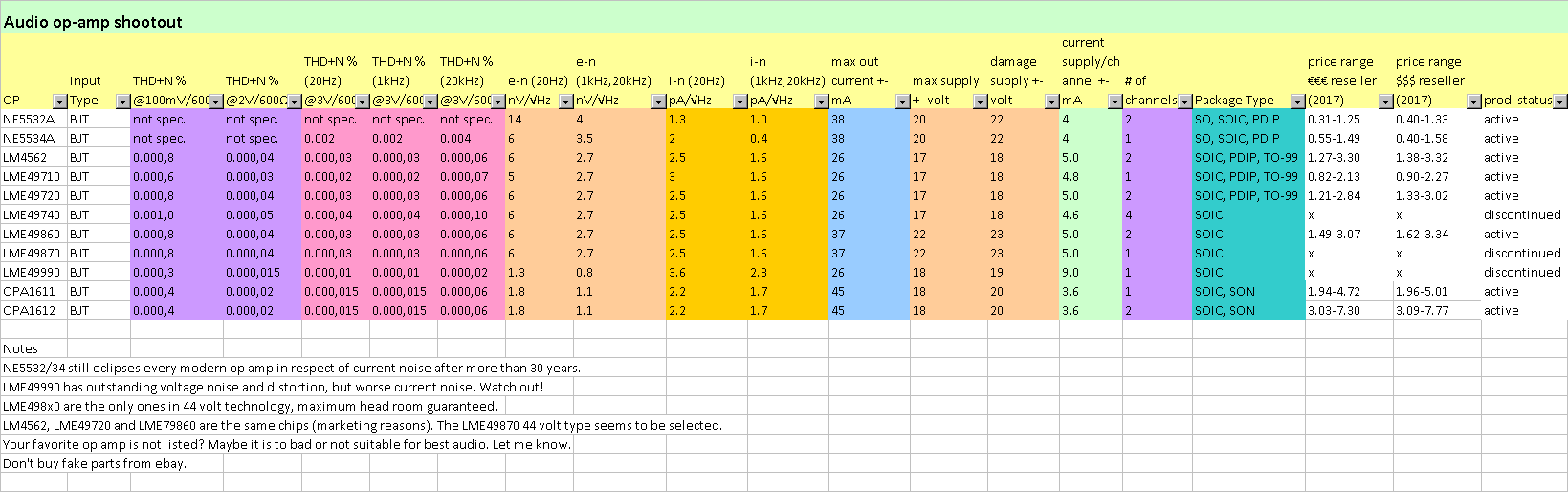Open # of channels filter dropdown
This screenshot has height=492, width=1568.
point(1184,101)
